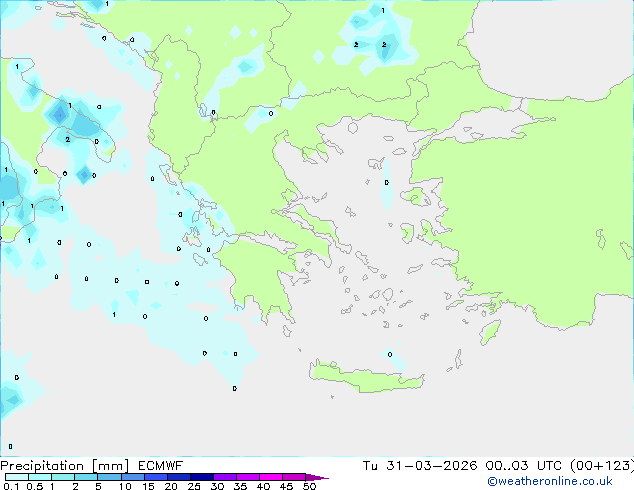Click the 1–2 mm legend swatch

(63, 477)
